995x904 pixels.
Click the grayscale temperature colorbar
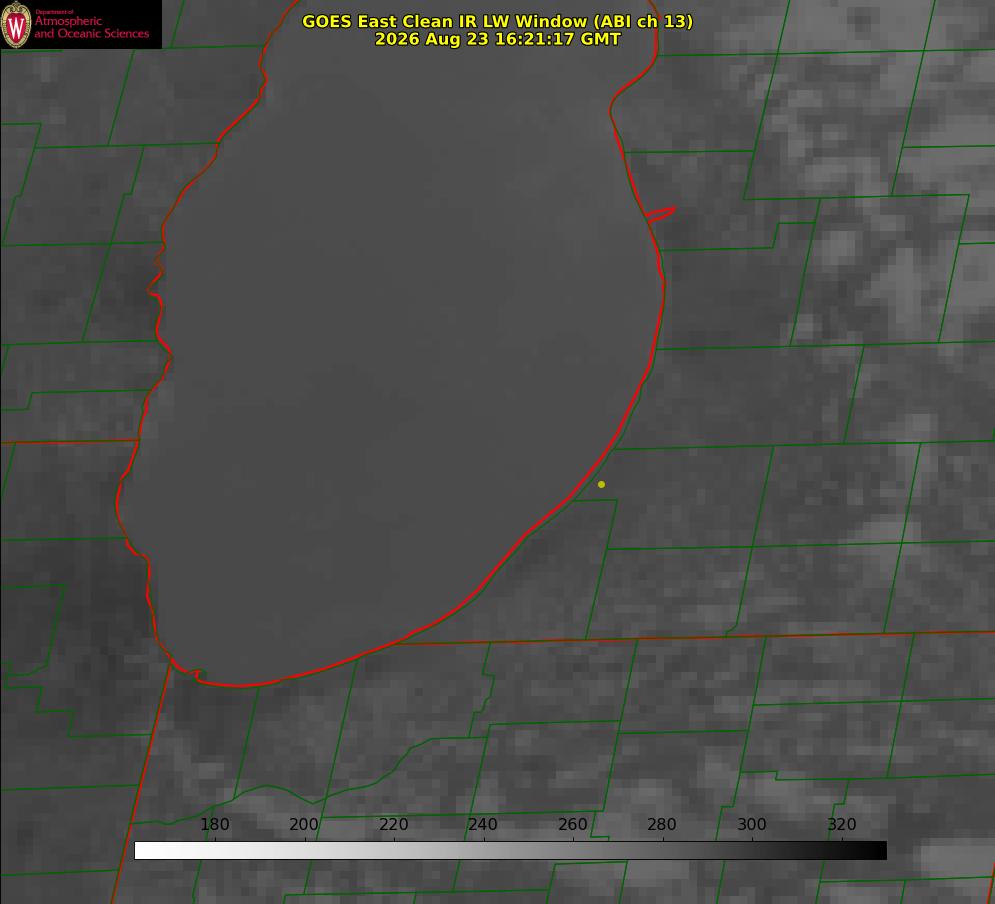[x=510, y=850]
